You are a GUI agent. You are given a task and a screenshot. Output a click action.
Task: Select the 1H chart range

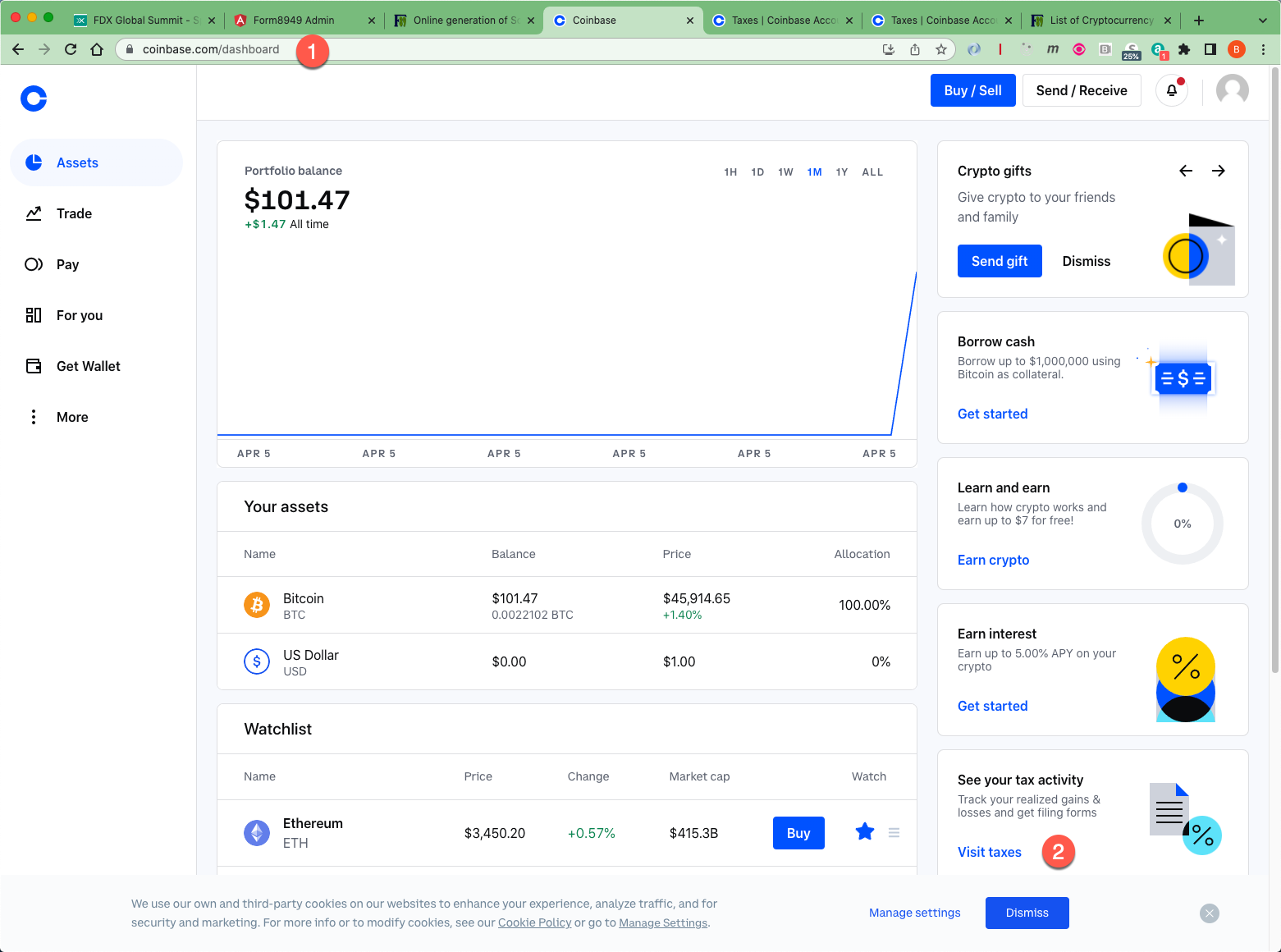click(730, 172)
